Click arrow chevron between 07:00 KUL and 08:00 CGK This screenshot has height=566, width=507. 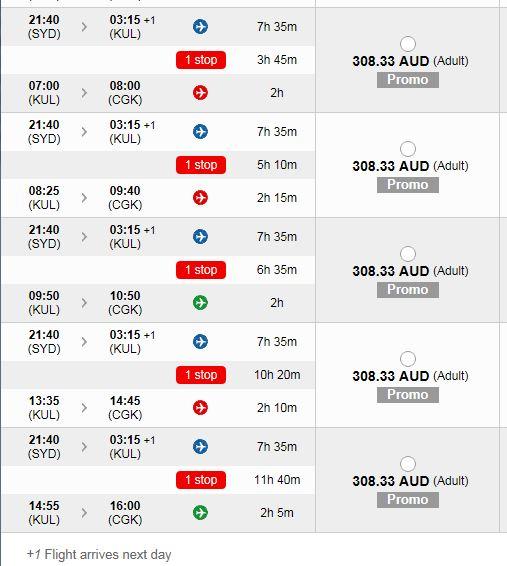click(84, 93)
